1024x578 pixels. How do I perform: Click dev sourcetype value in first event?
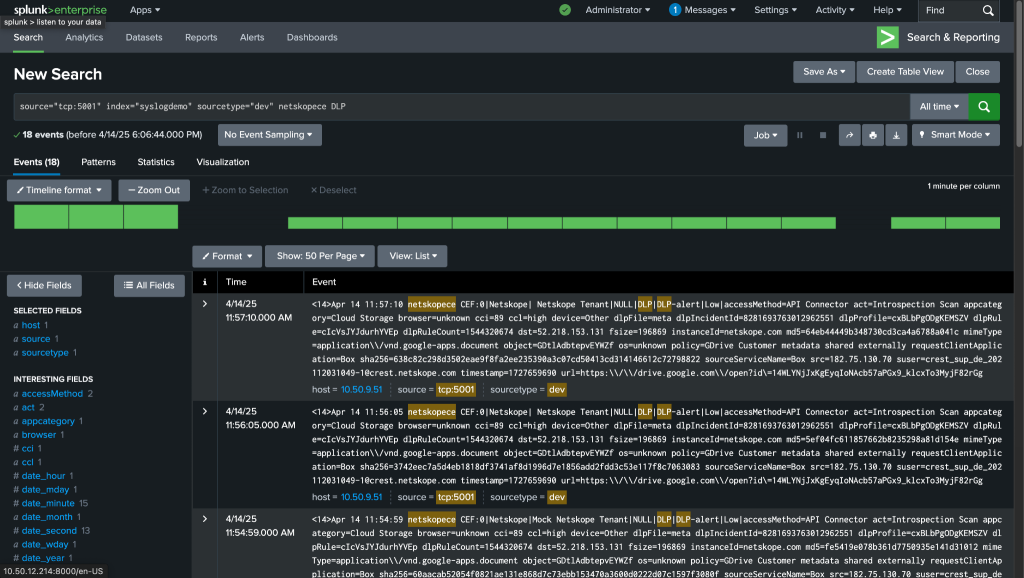(x=557, y=390)
